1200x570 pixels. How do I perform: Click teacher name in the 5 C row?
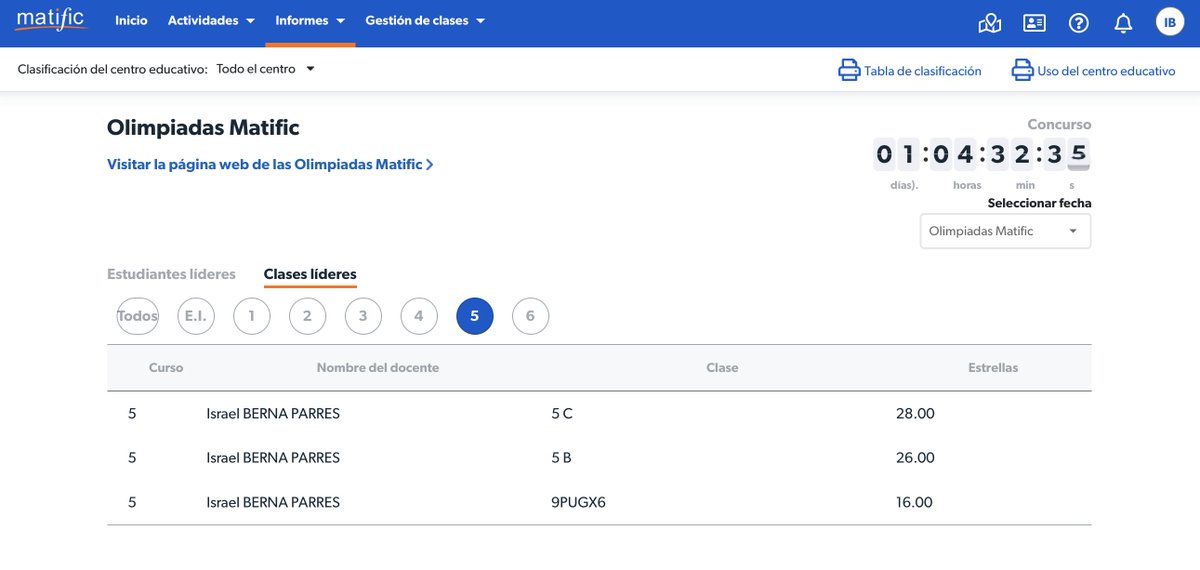pyautogui.click(x=273, y=413)
